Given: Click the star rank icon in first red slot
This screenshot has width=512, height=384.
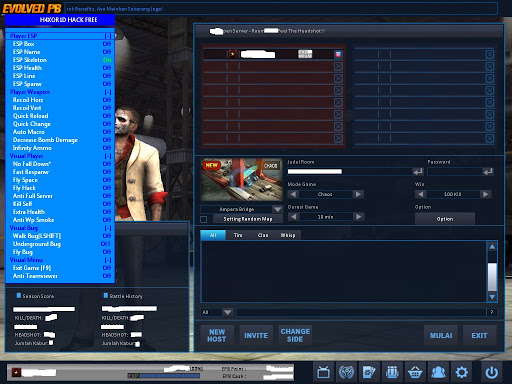Looking at the screenshot, I should pos(233,54).
